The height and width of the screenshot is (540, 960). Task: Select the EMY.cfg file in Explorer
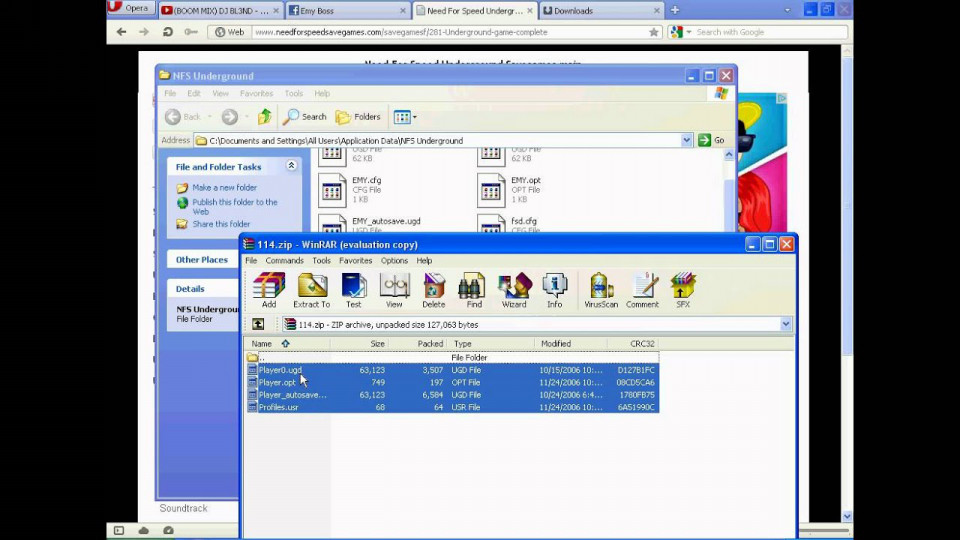click(x=351, y=190)
